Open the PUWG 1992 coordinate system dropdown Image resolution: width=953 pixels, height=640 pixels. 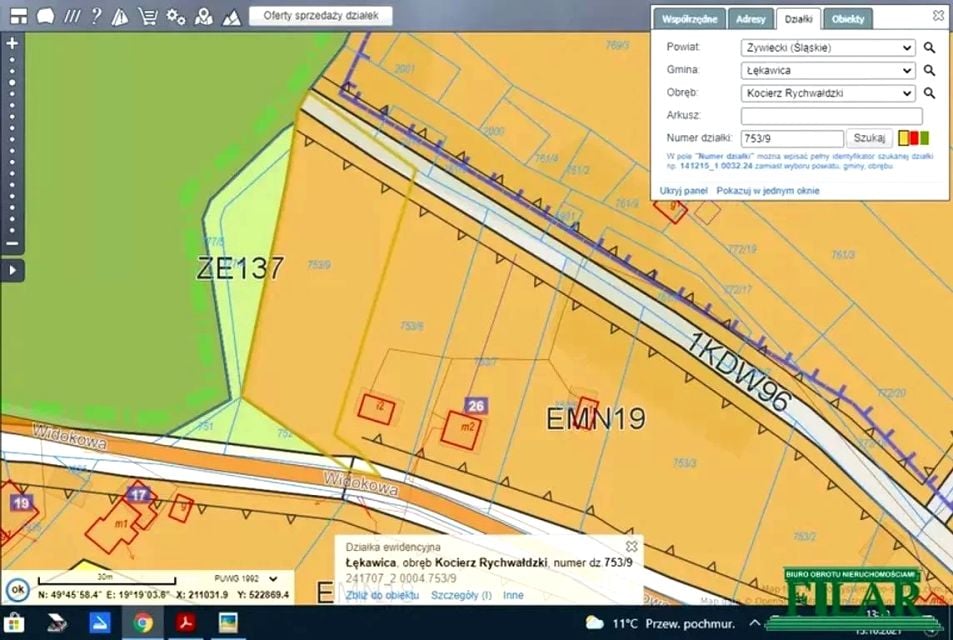(x=273, y=578)
